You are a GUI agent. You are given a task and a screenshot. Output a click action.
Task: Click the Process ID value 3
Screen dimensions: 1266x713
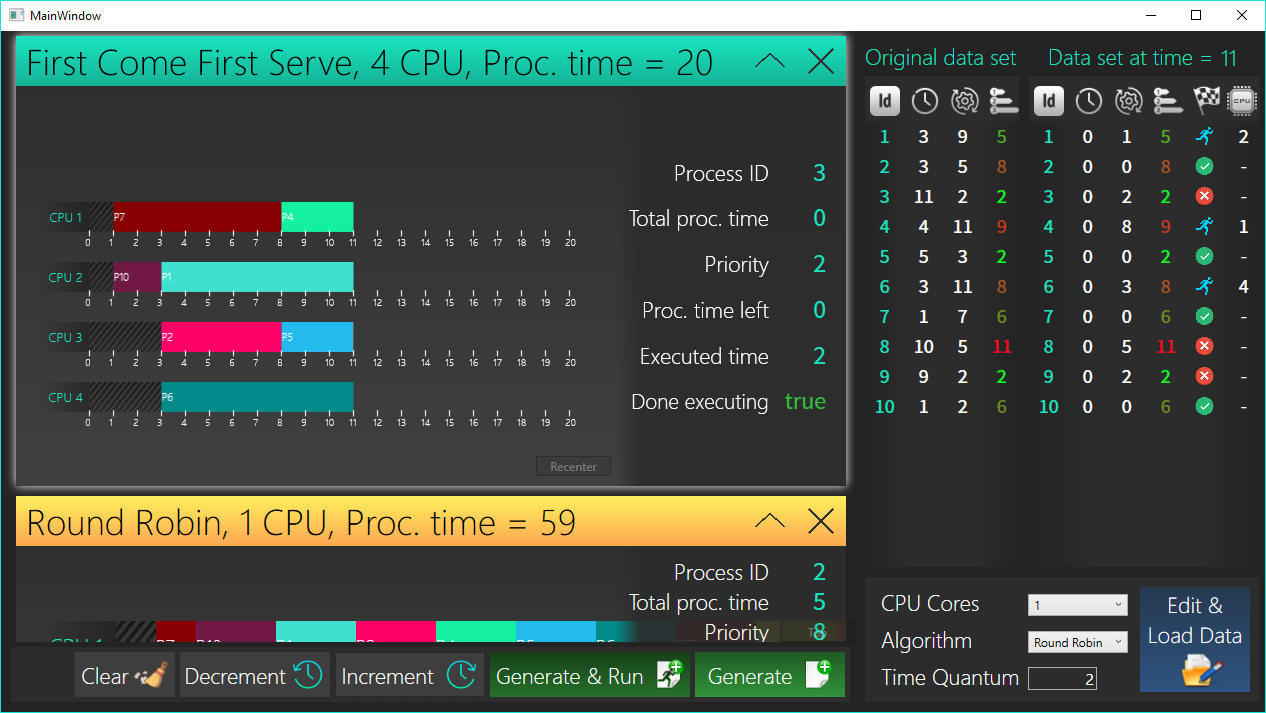click(819, 174)
